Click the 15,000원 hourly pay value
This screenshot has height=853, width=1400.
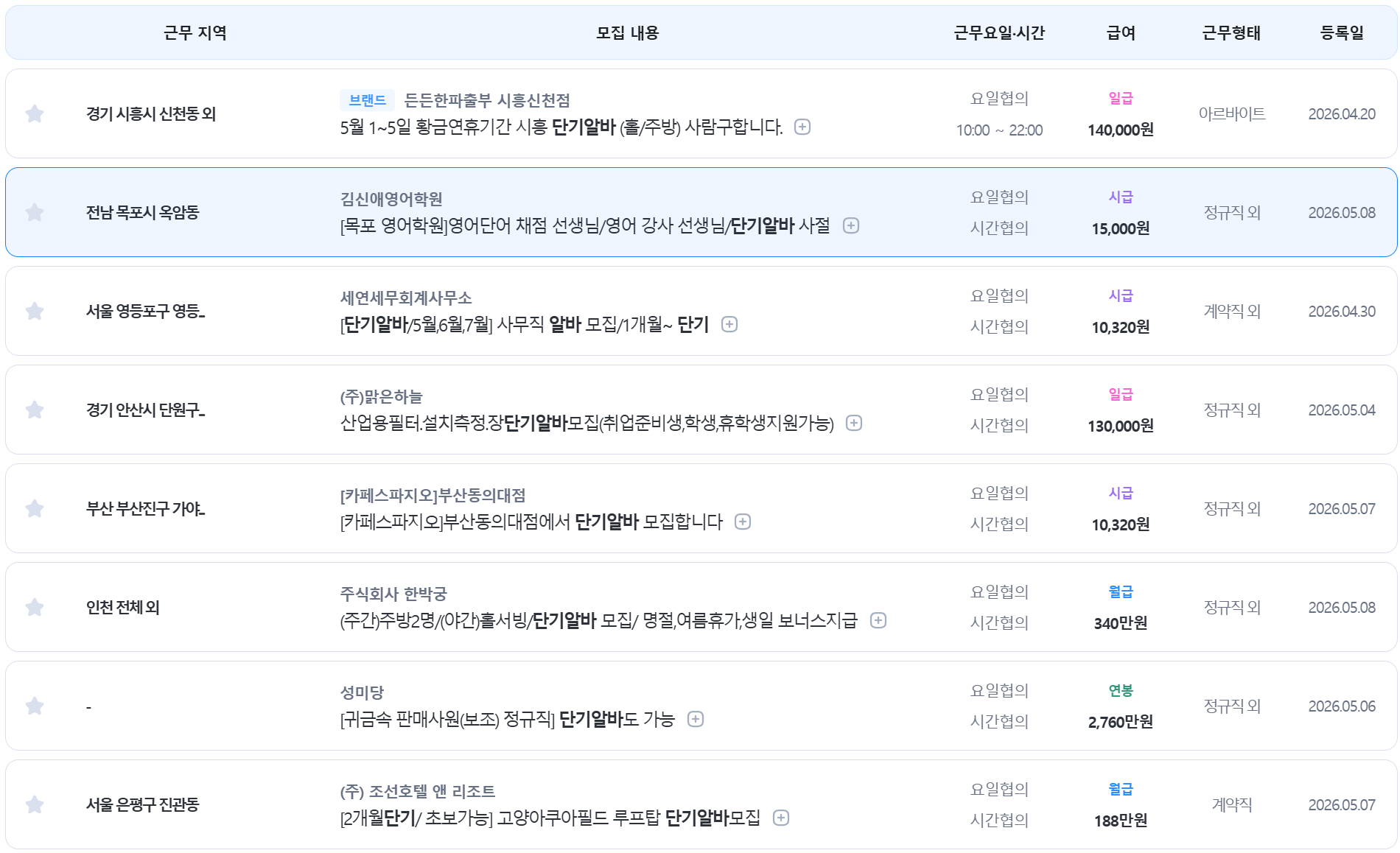click(x=1121, y=228)
